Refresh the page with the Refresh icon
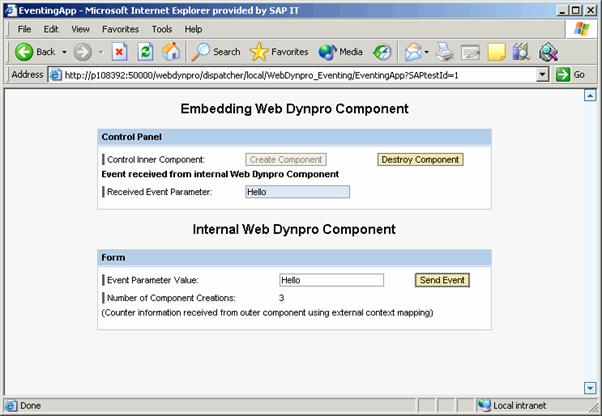This screenshot has height=416, width=602. (x=145, y=52)
